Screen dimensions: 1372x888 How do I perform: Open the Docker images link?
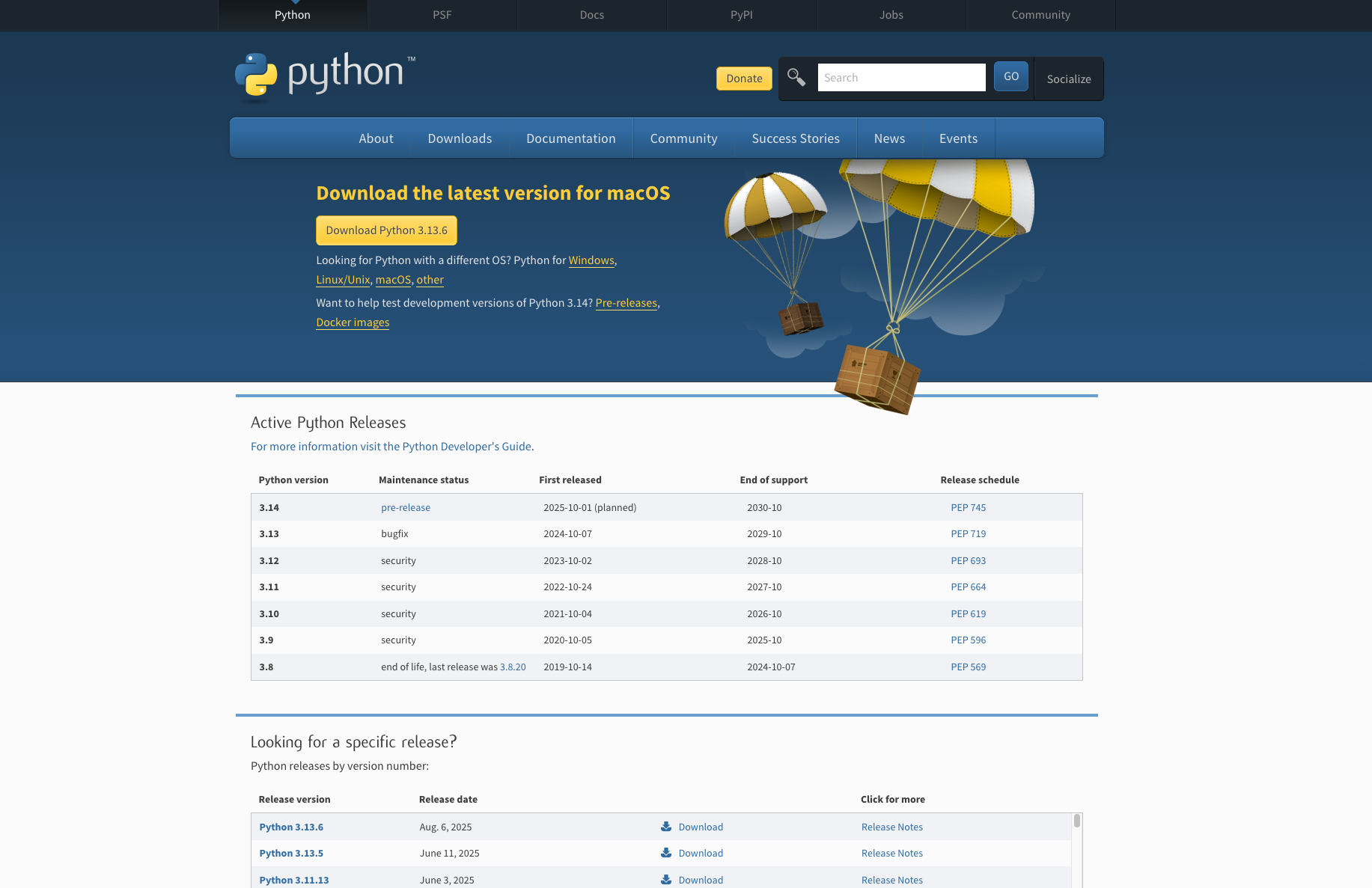[353, 322]
